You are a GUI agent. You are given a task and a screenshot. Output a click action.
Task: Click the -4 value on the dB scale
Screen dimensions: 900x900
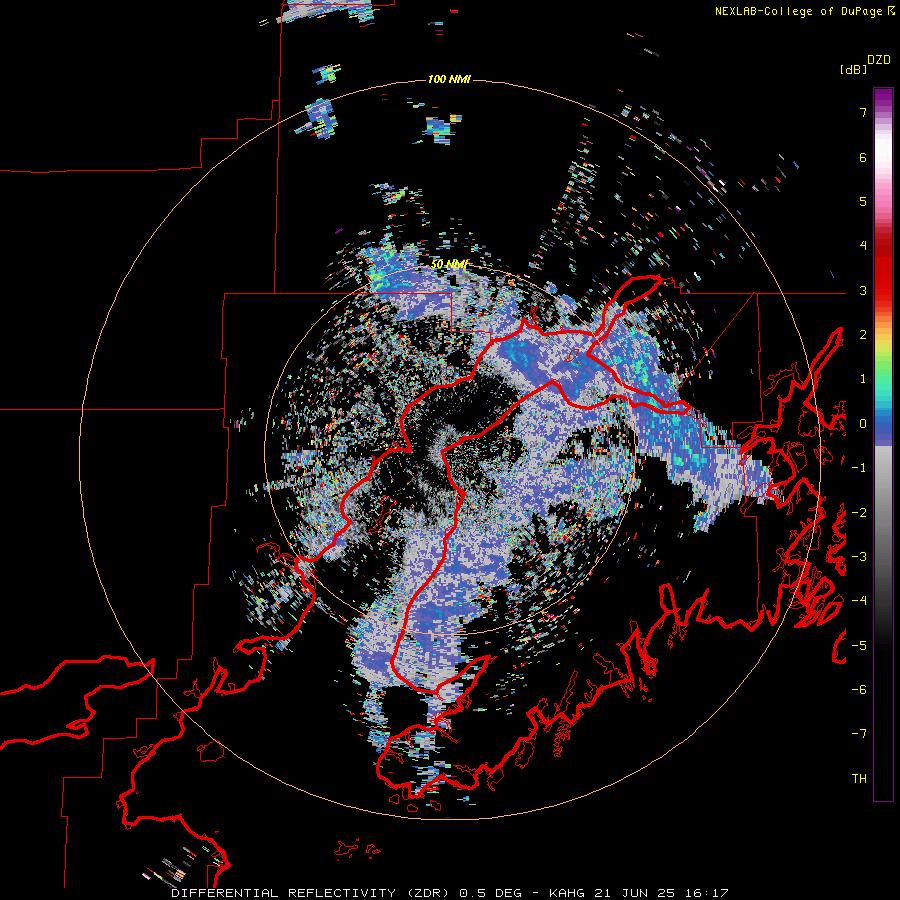[859, 601]
